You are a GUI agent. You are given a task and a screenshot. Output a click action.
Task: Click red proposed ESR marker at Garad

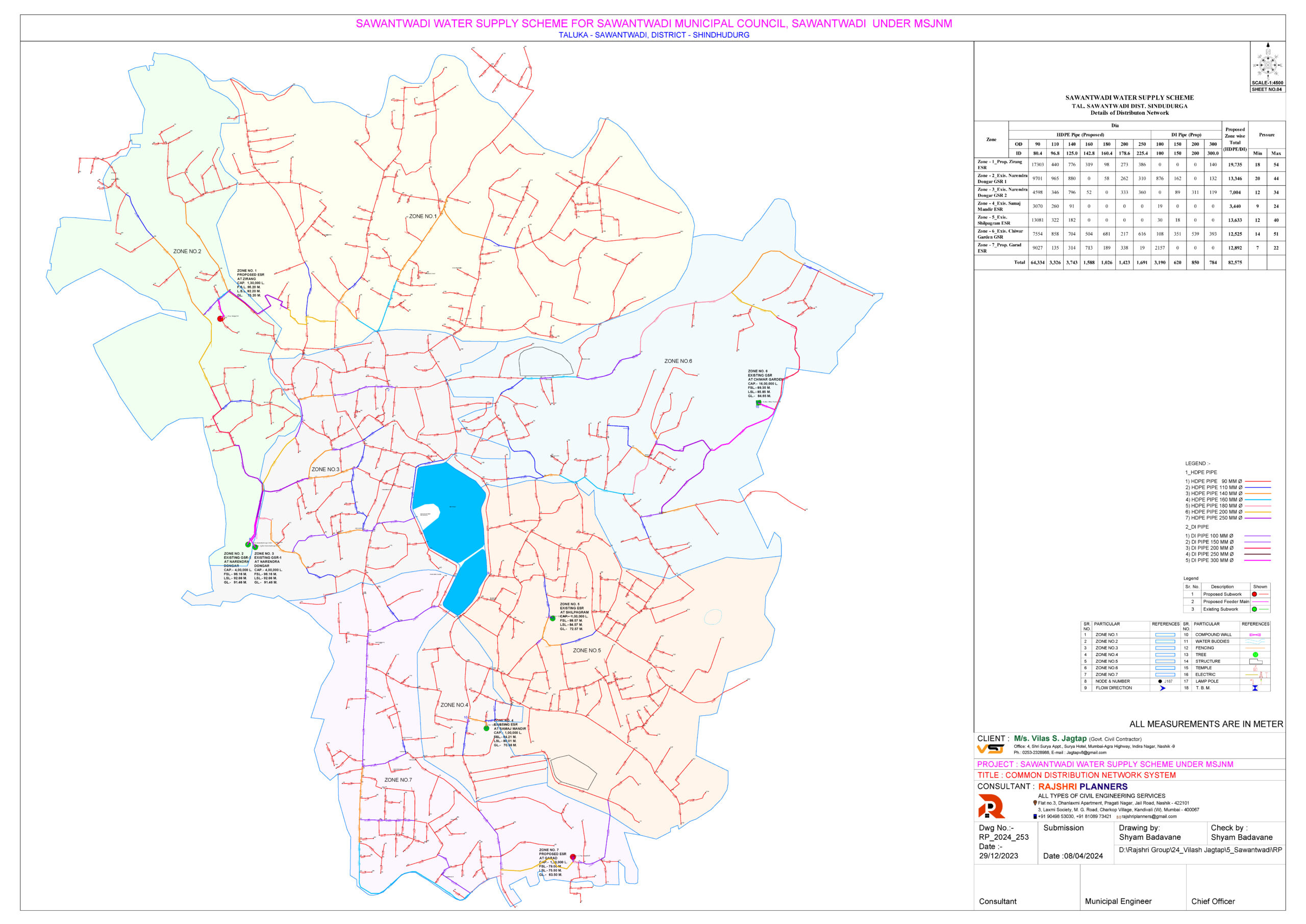coord(573,857)
